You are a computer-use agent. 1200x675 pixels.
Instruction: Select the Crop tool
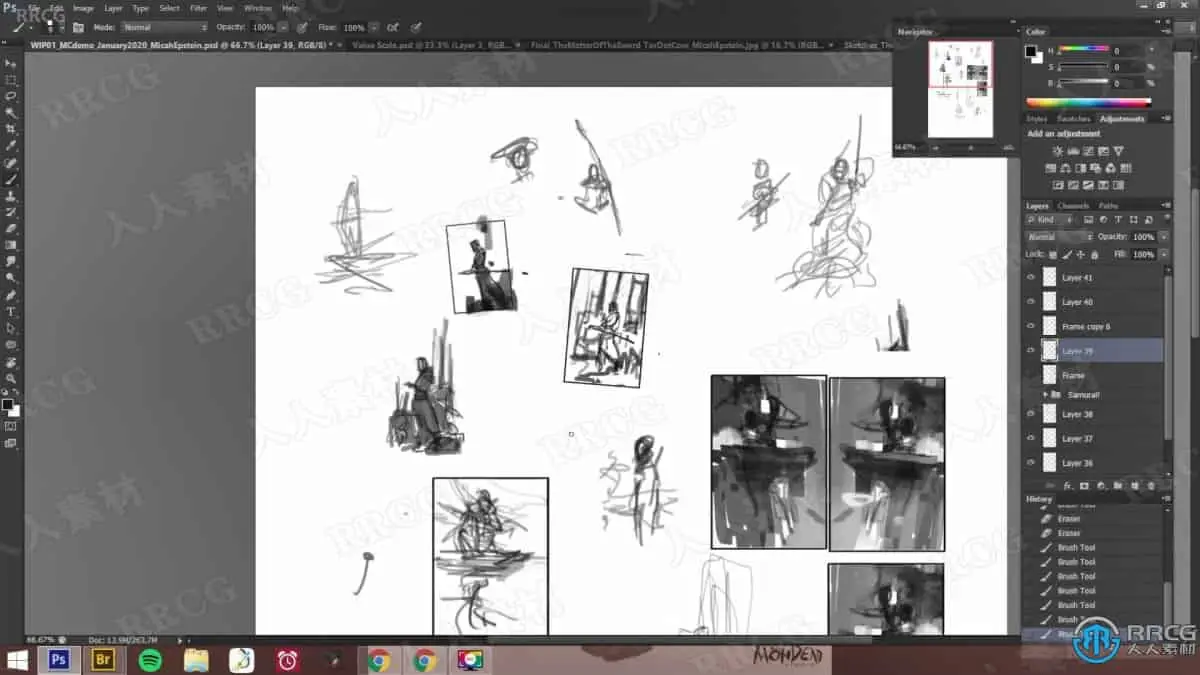coord(11,130)
